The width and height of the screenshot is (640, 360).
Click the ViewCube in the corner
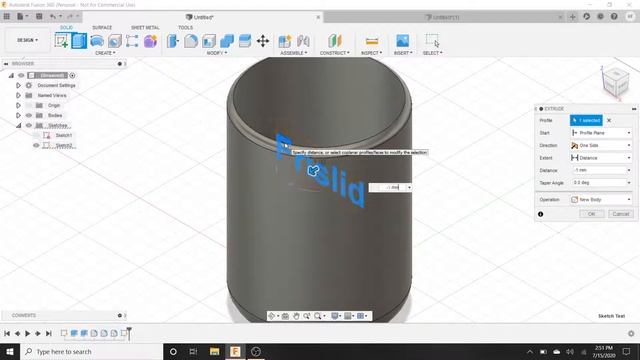(x=615, y=82)
